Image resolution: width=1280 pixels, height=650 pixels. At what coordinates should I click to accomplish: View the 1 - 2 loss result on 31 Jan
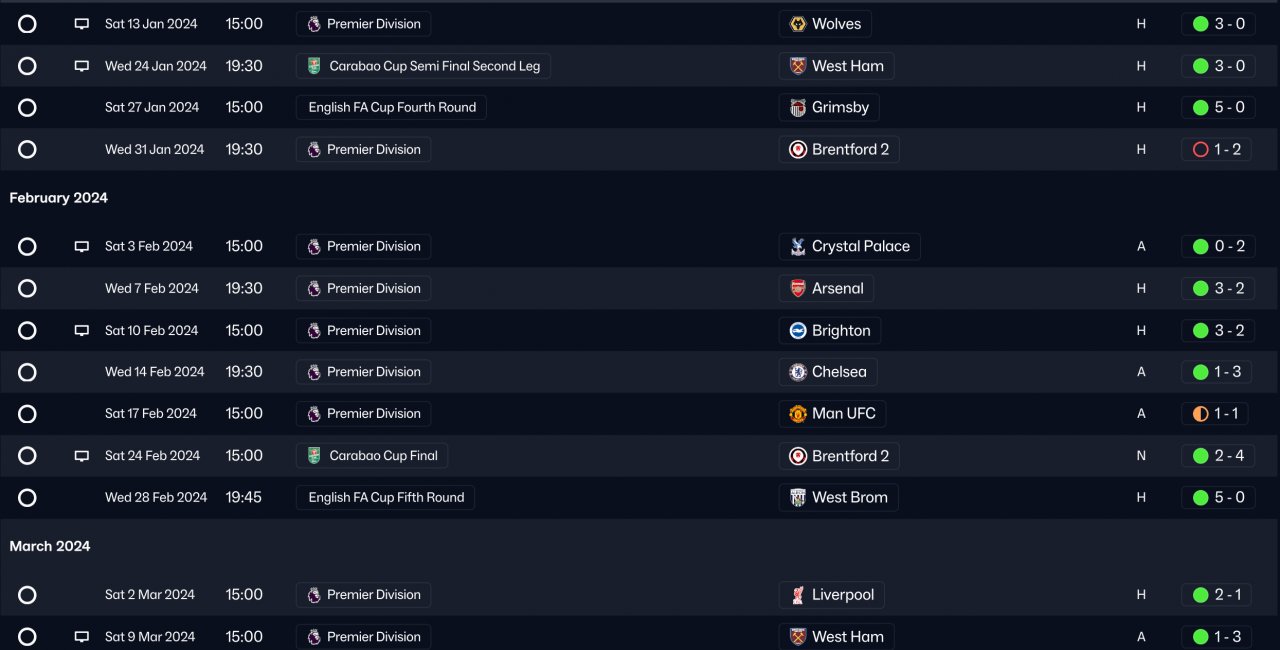tap(1216, 150)
